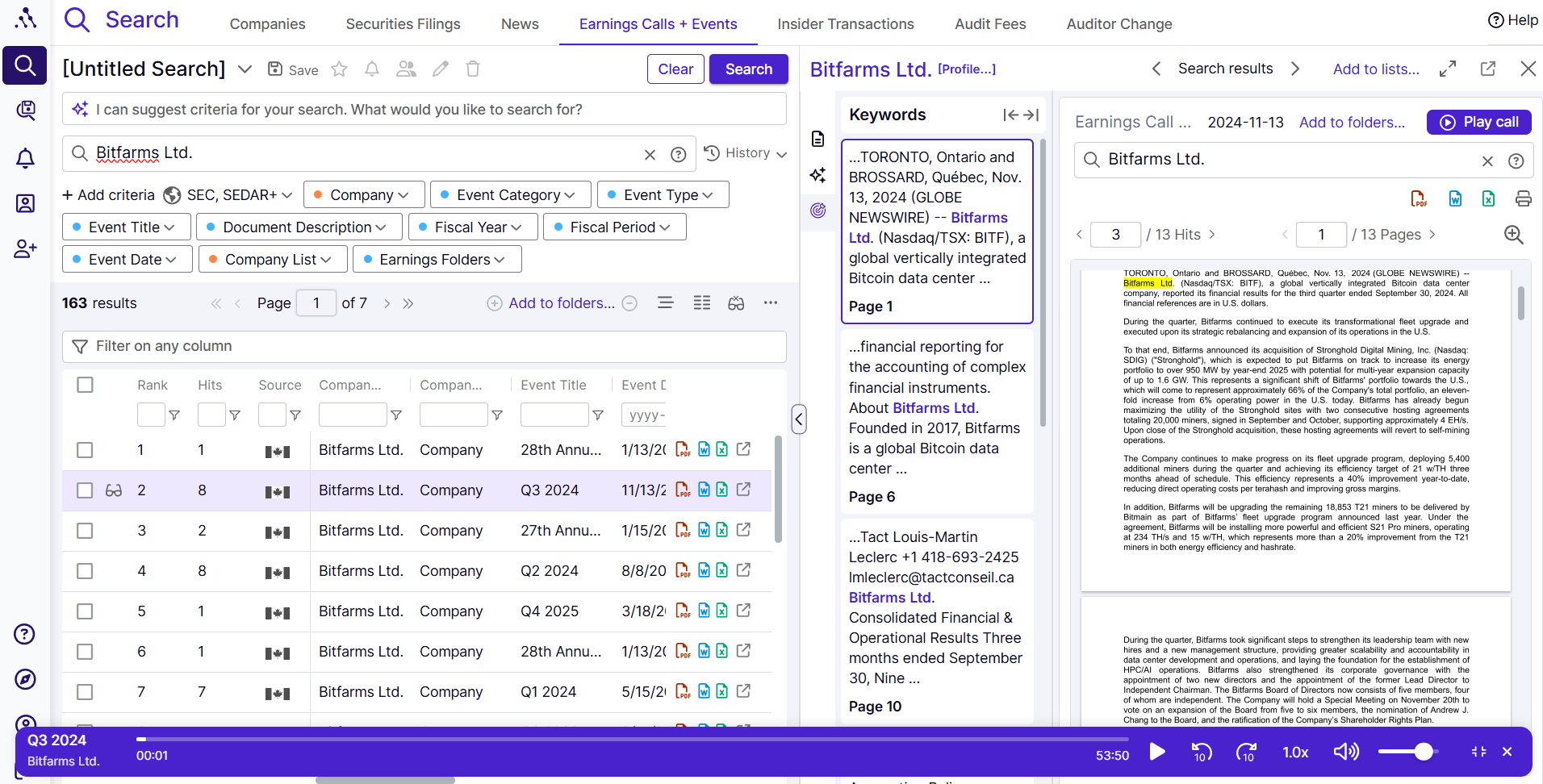
Task: Open the search module in the left sidebar
Action: click(25, 65)
